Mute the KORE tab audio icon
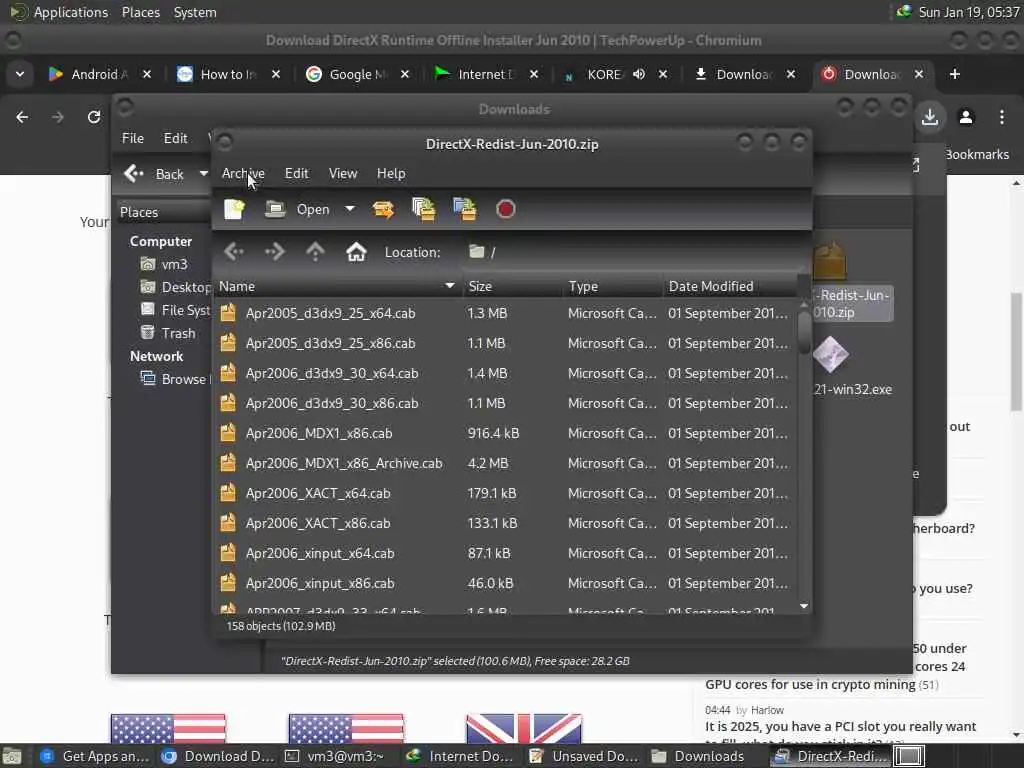The width and height of the screenshot is (1024, 768). coord(639,74)
